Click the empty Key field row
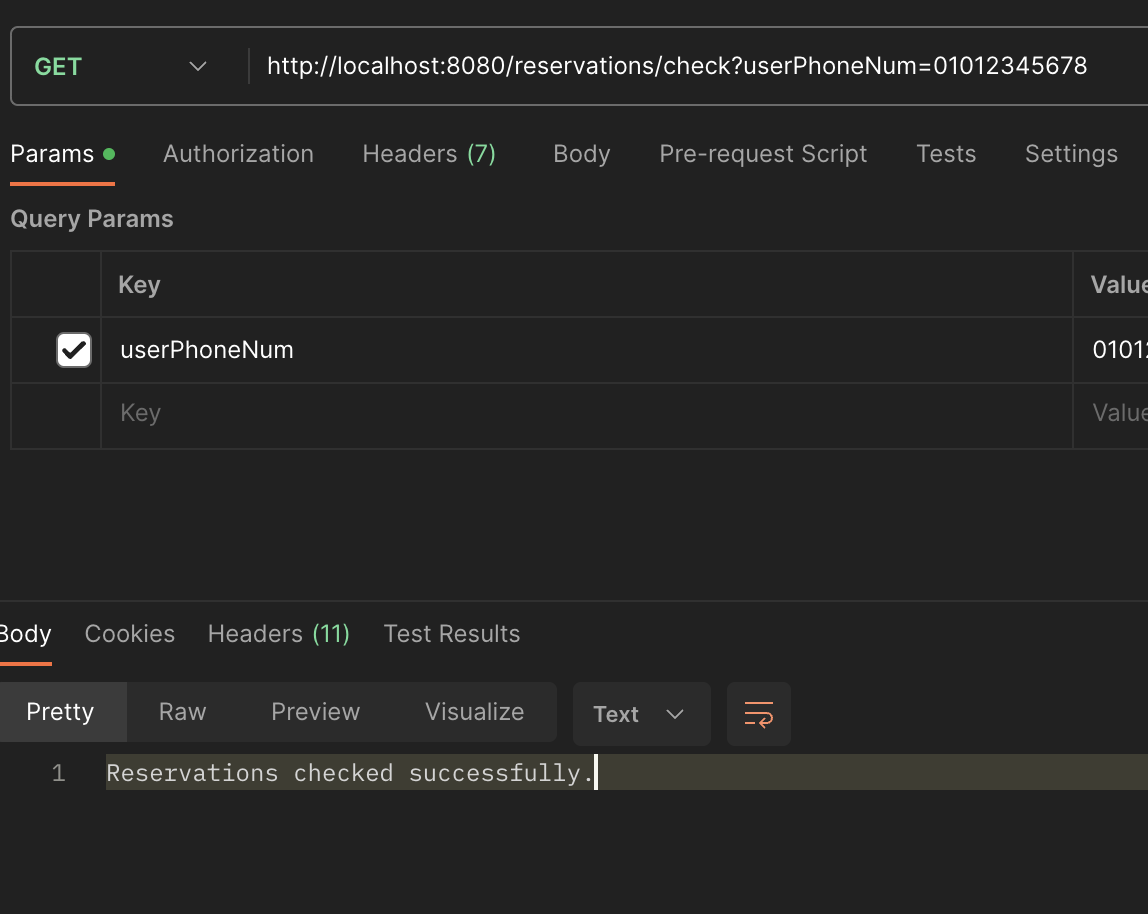 point(400,412)
